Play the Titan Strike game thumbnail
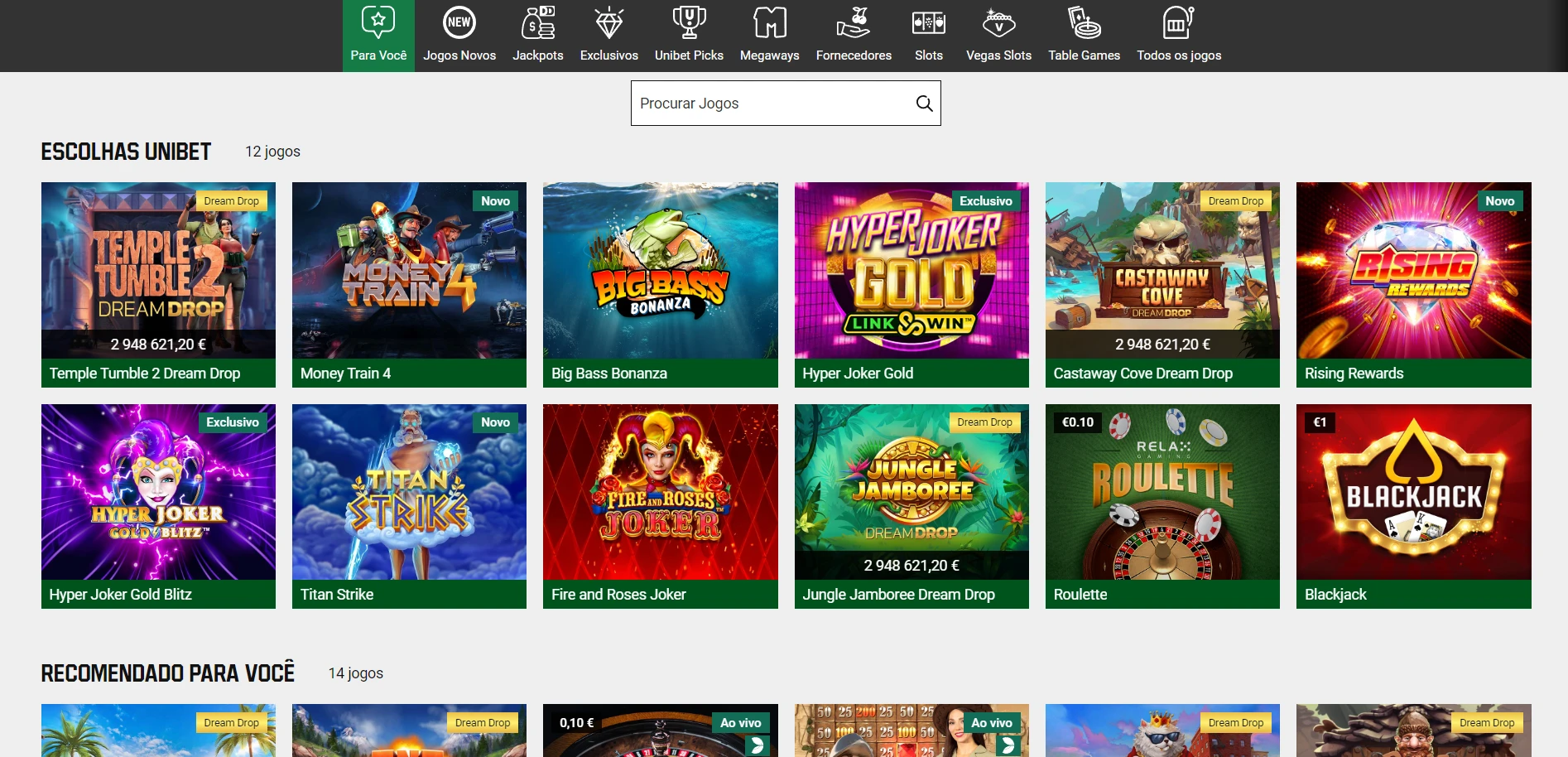The width and height of the screenshot is (1568, 757). point(409,492)
